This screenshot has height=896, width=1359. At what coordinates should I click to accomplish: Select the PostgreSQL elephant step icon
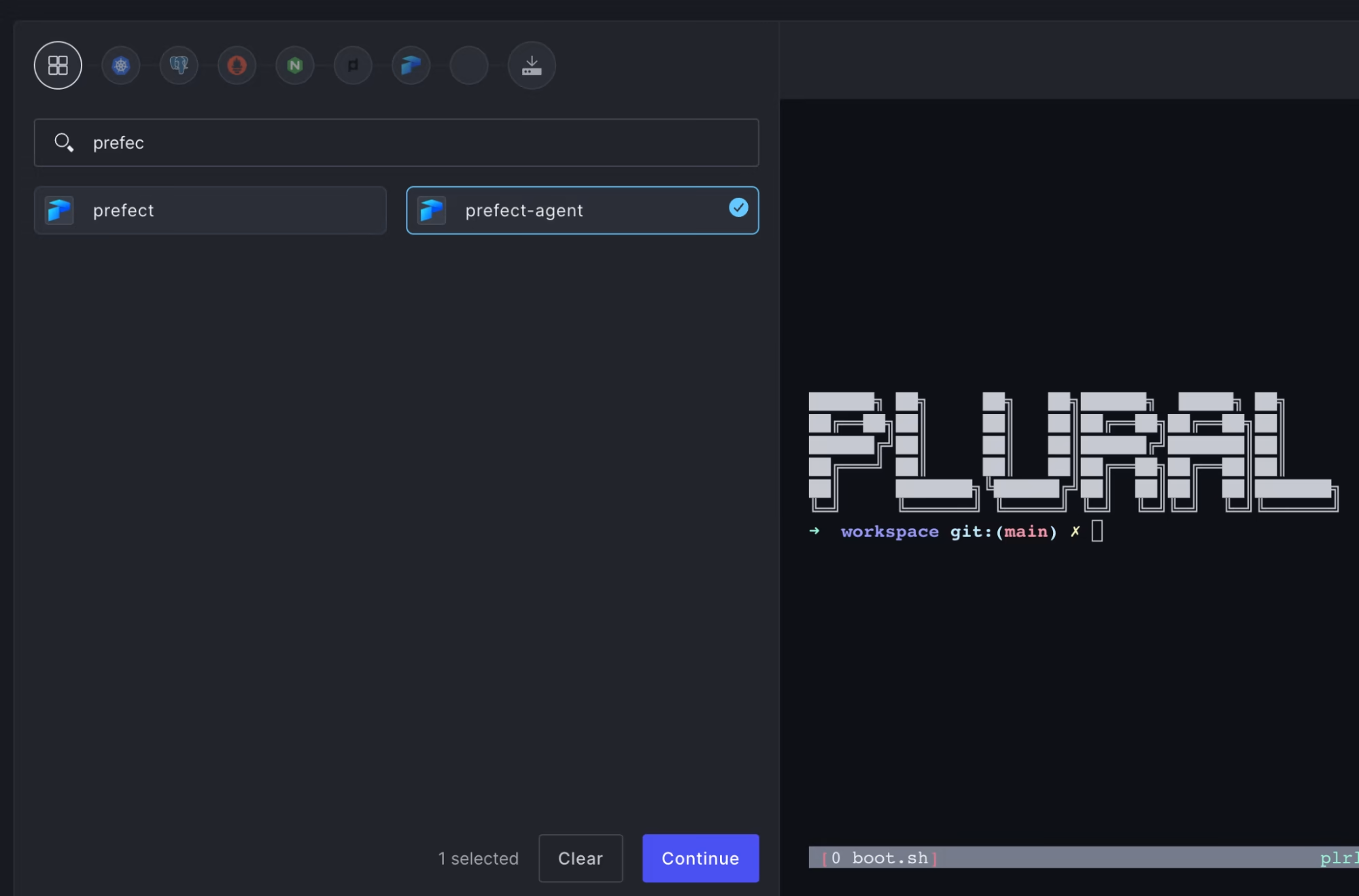coord(179,65)
